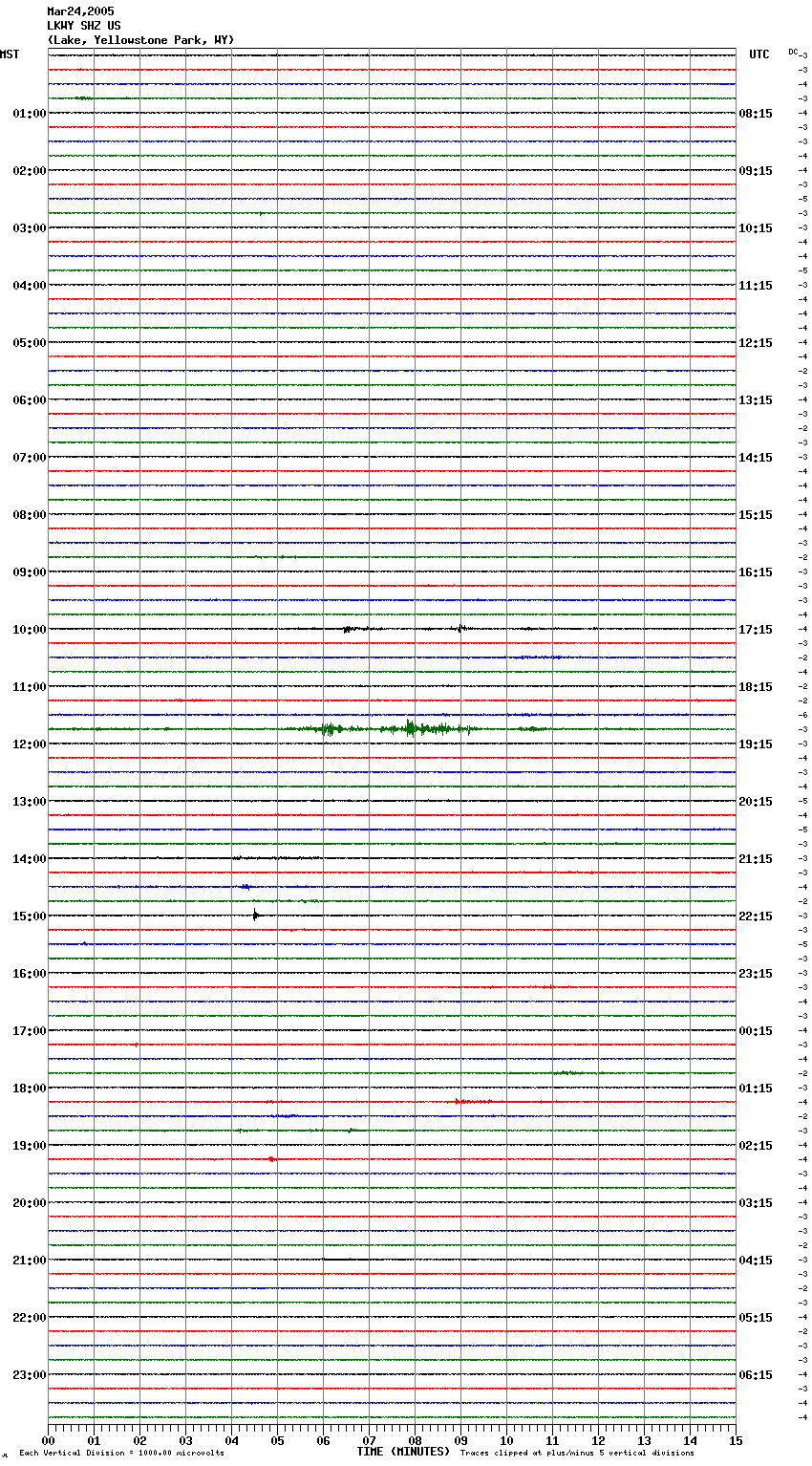Select the 14:00 MST row label
This screenshot has height=1466, width=812.
tap(30, 859)
